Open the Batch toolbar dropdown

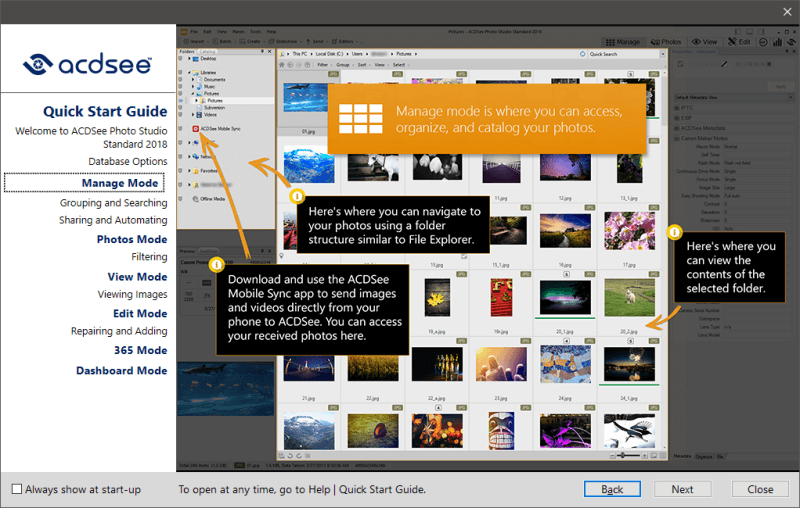(x=223, y=41)
